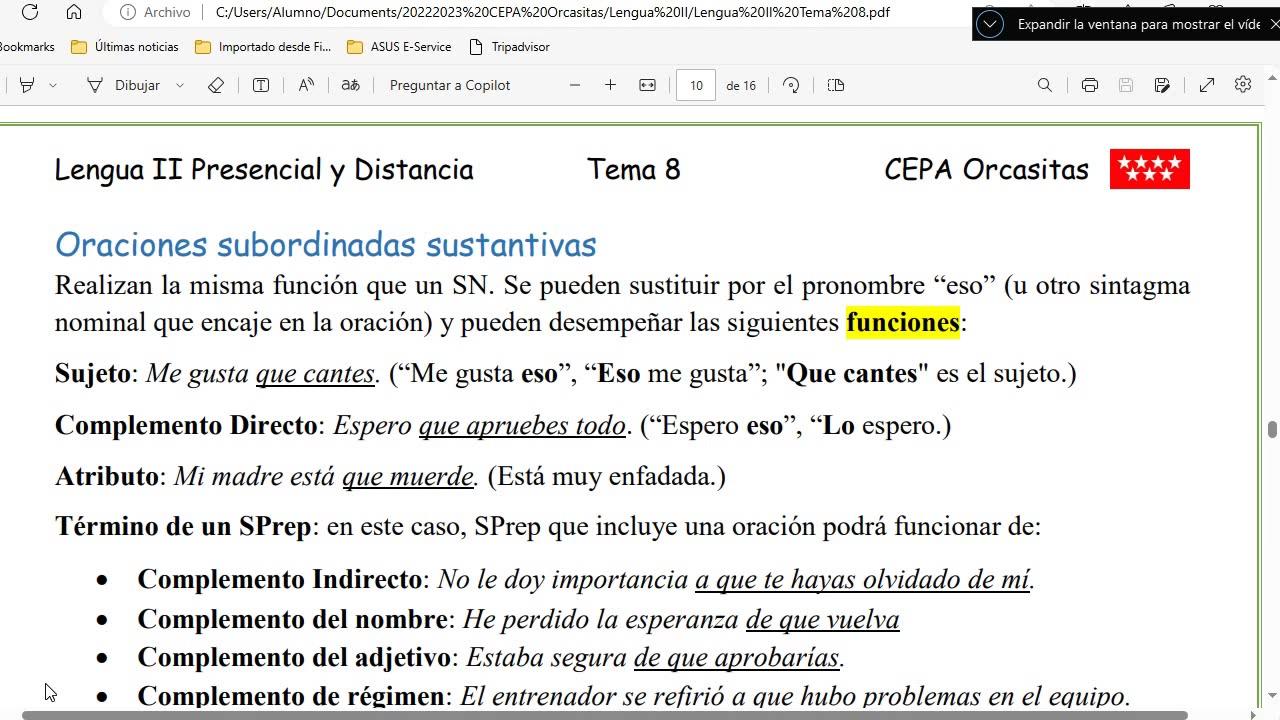
Task: Switch the page view layout
Action: pos(836,85)
